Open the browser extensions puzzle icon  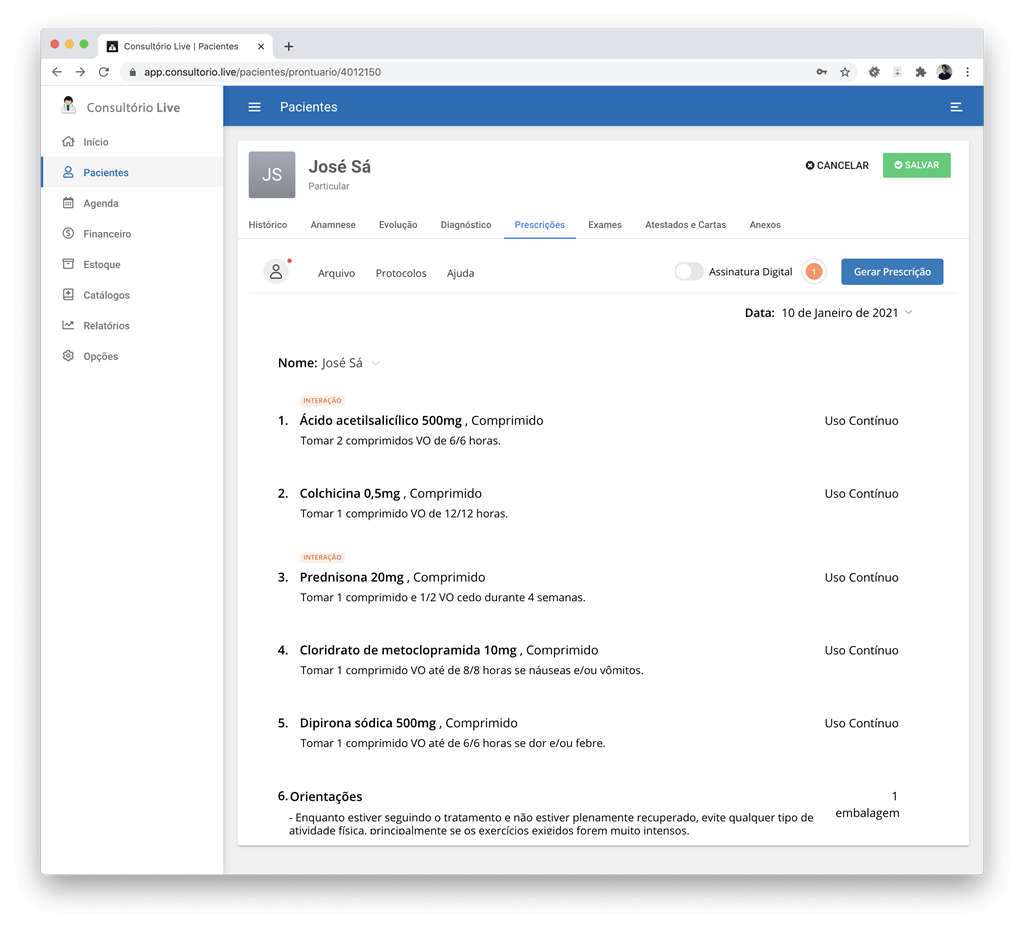tap(921, 72)
